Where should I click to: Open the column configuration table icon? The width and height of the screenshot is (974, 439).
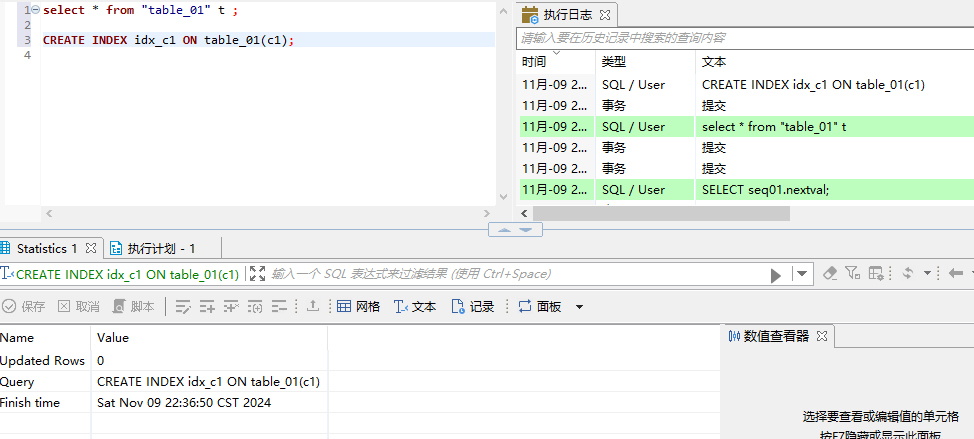pyautogui.click(x=876, y=273)
